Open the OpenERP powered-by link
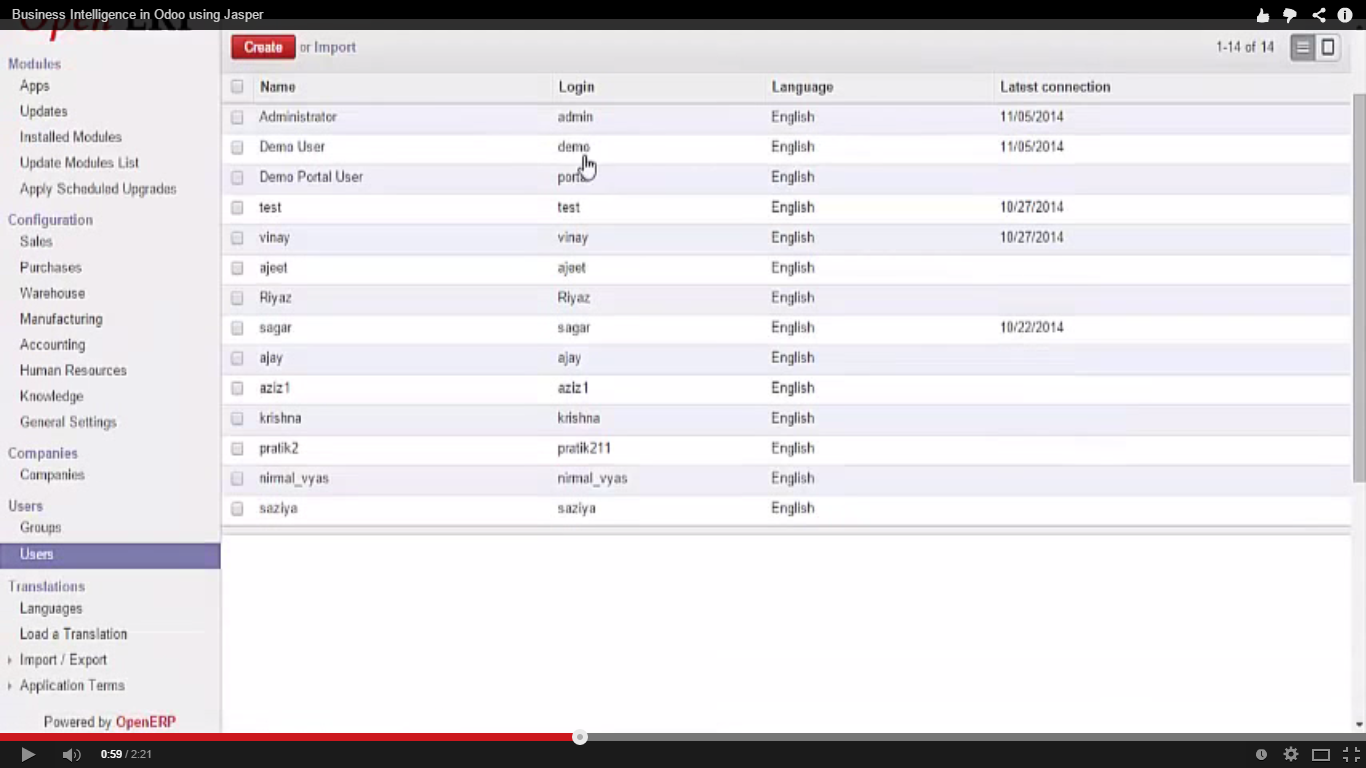The image size is (1366, 768). [x=146, y=722]
